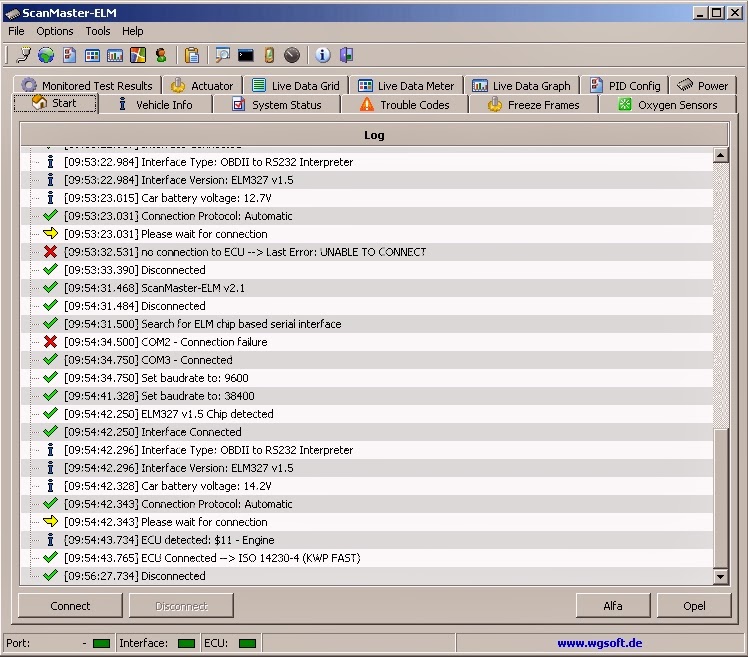
Task: Select 'ELM327 v1.5 Chip detected' row
Action: pyautogui.click(x=366, y=414)
